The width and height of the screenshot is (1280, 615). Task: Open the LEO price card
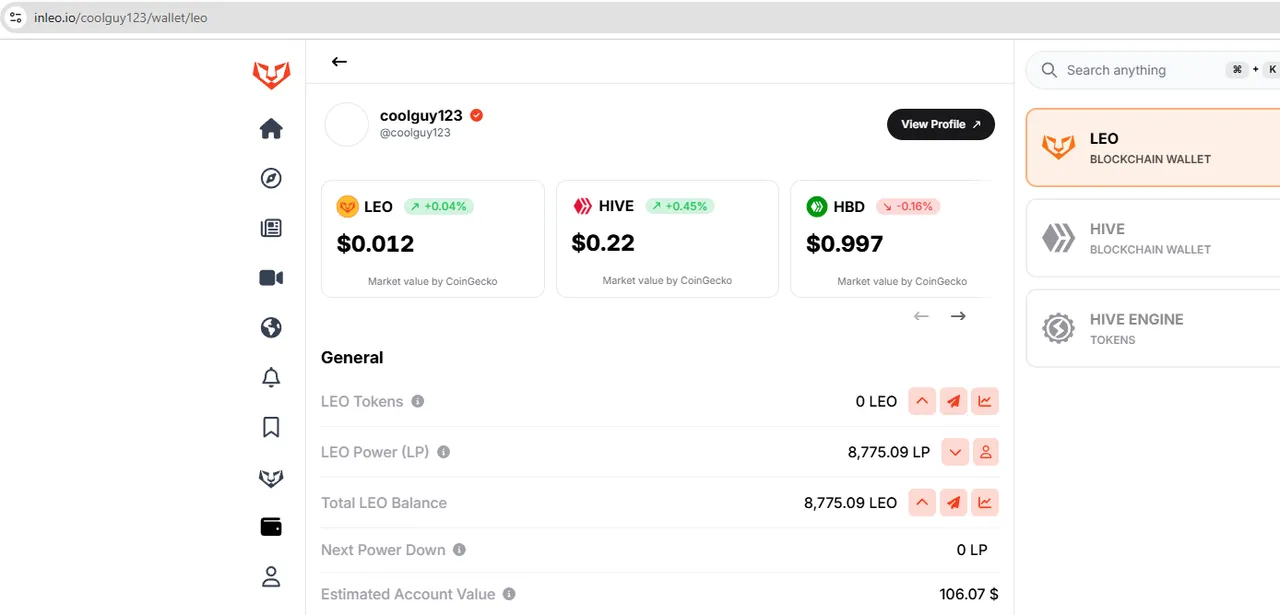tap(433, 239)
